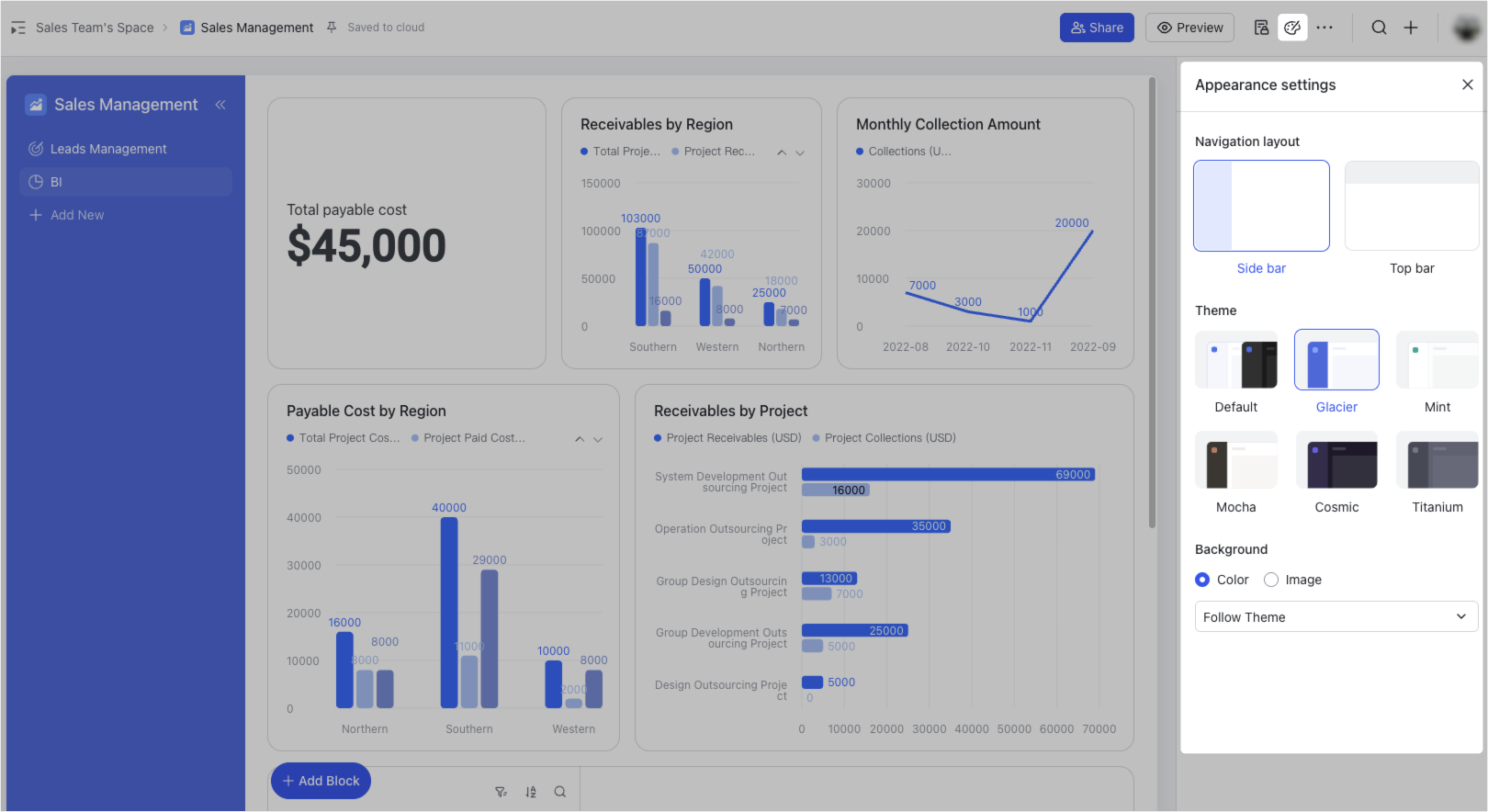The width and height of the screenshot is (1488, 812).
Task: Toggle the navigation outline icon before Sales Team's Space
Action: (x=18, y=28)
